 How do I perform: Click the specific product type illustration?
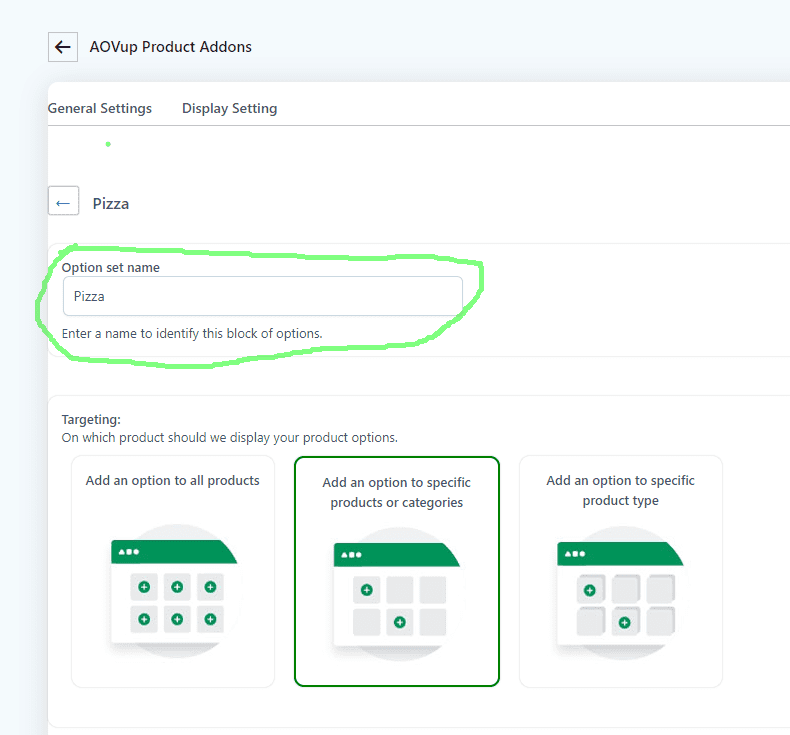click(620, 593)
